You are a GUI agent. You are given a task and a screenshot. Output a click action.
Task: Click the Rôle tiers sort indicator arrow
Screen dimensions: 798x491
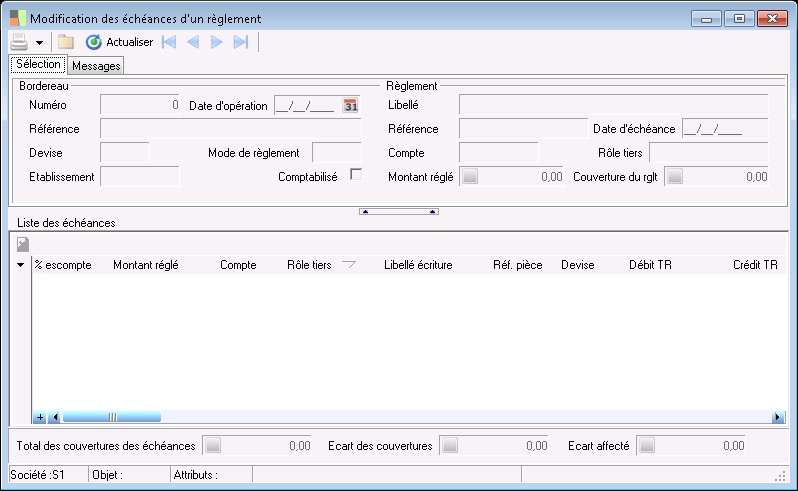tap(349, 264)
